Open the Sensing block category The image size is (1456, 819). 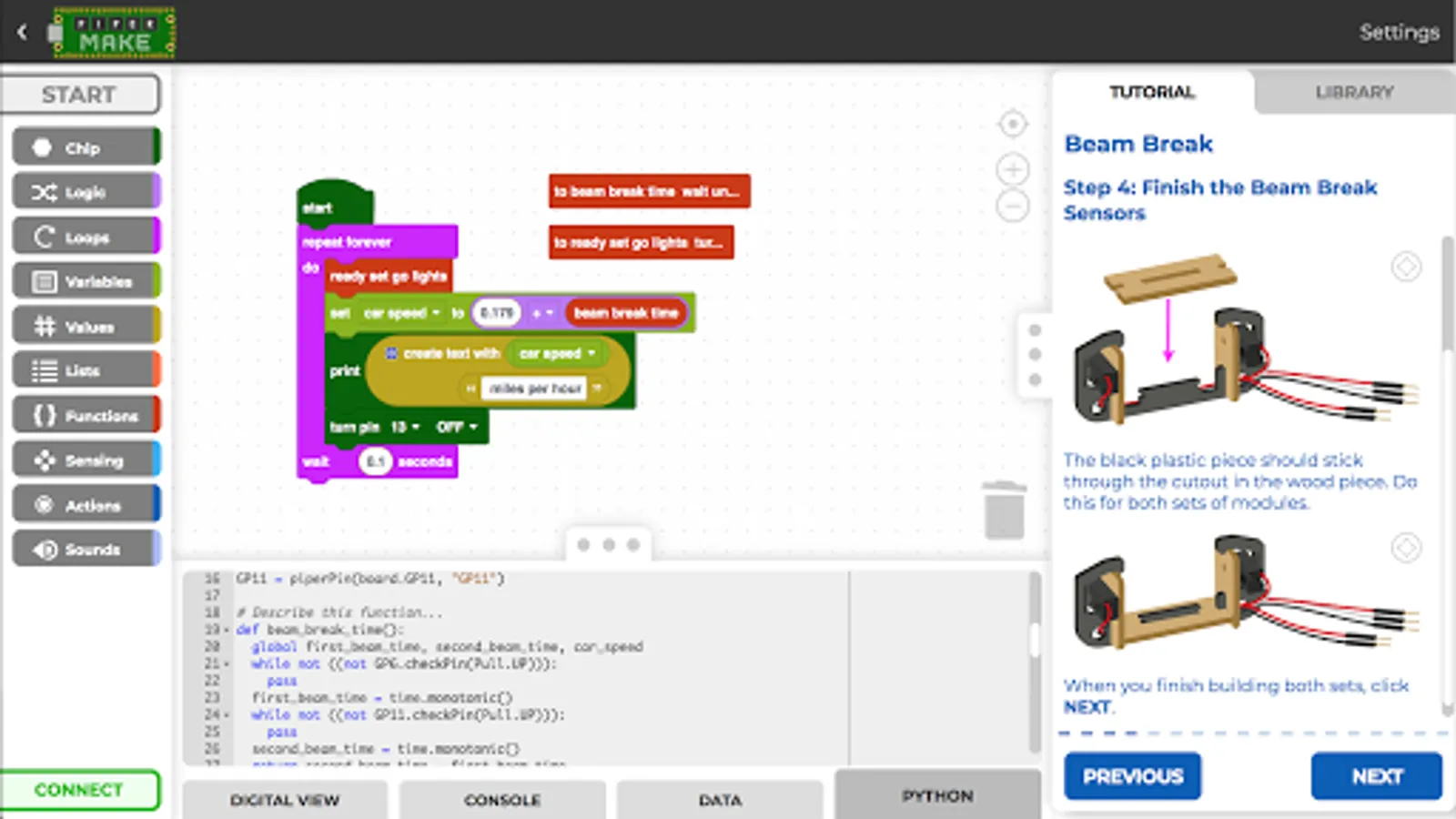click(x=86, y=460)
